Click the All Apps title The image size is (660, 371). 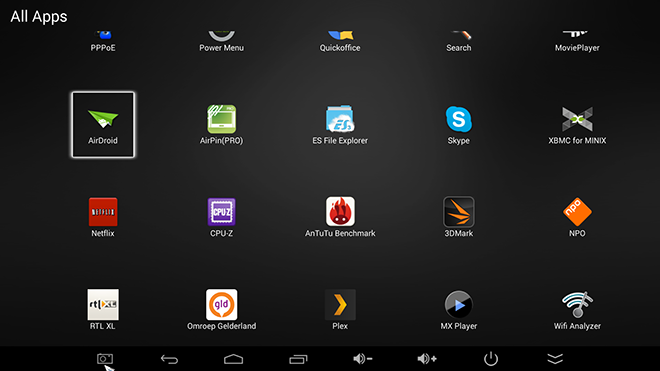tap(39, 17)
